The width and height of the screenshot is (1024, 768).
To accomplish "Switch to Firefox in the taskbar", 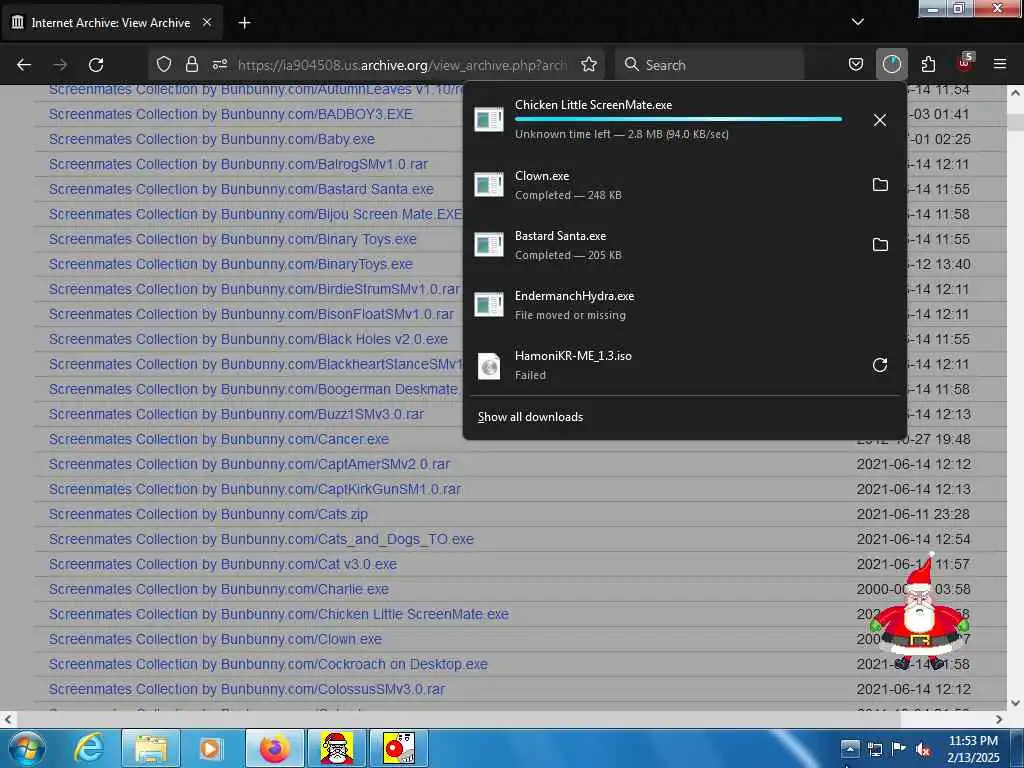I will 274,748.
